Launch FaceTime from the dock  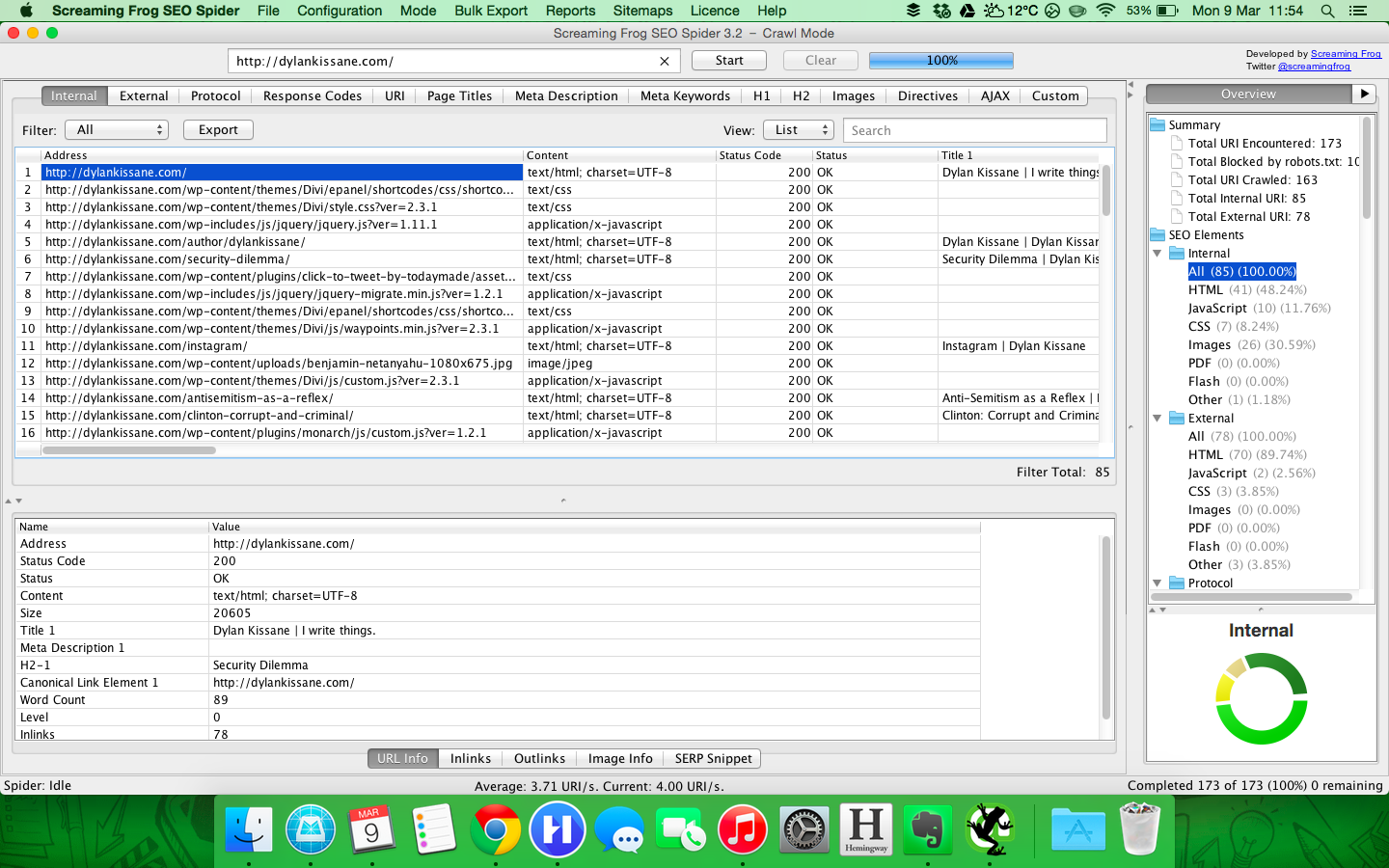click(681, 828)
